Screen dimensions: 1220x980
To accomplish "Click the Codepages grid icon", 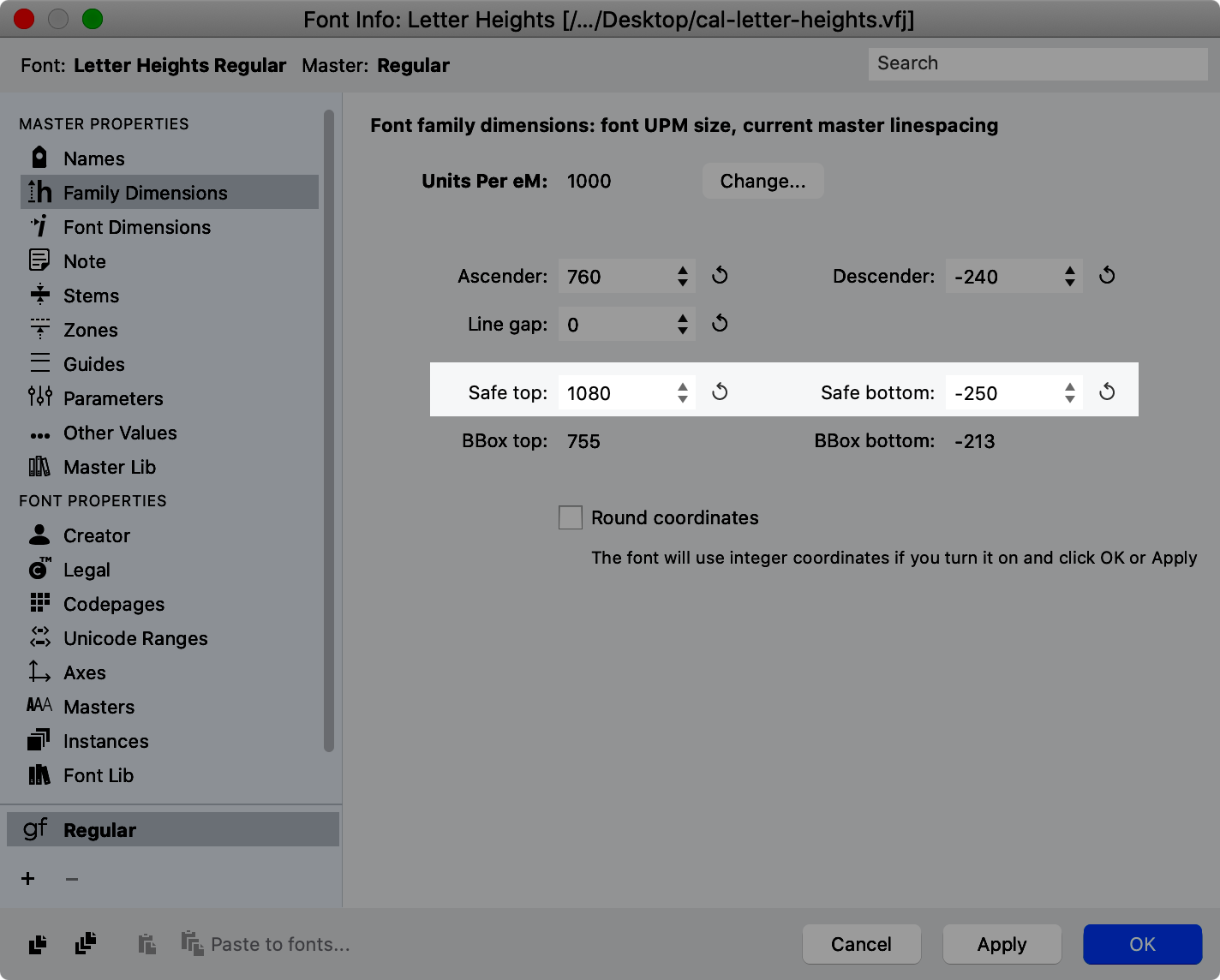I will click(39, 603).
